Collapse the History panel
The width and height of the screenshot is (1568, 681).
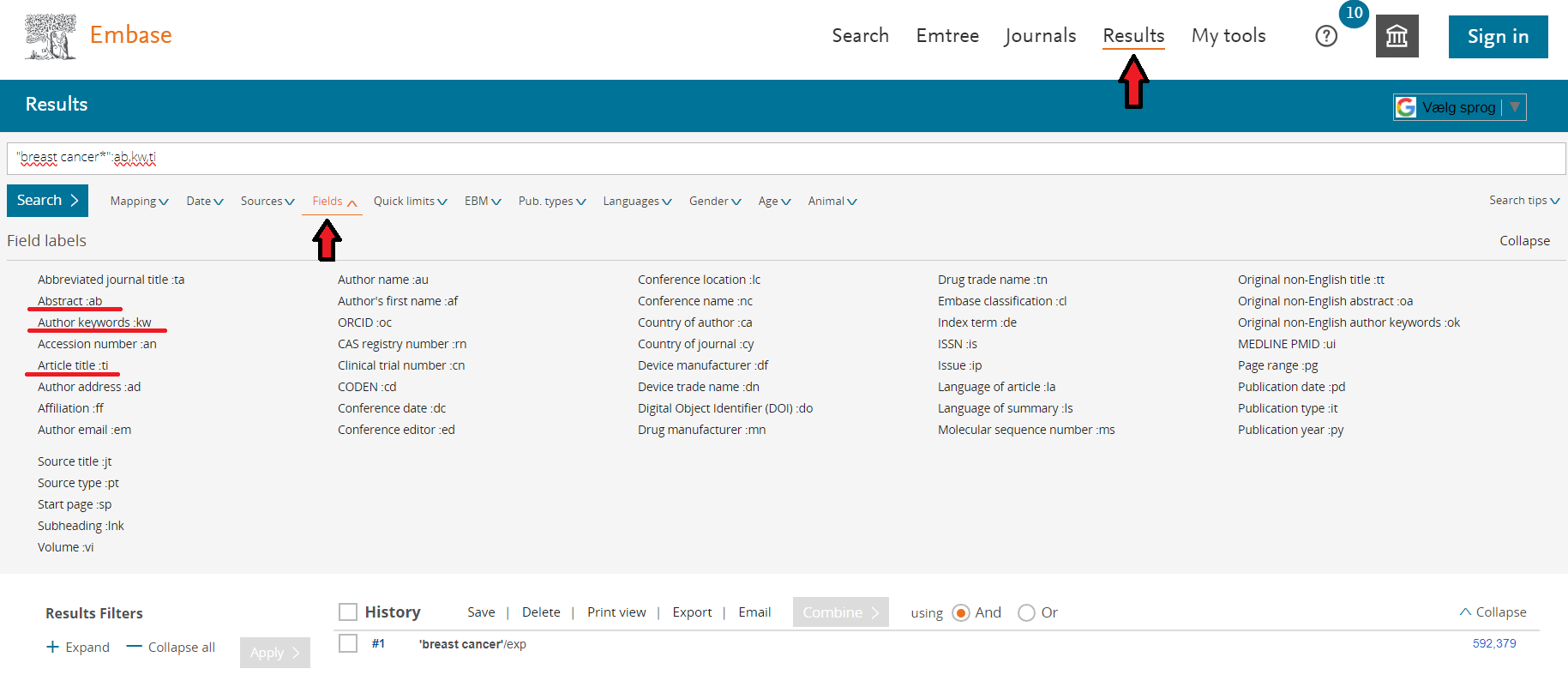click(x=1493, y=612)
